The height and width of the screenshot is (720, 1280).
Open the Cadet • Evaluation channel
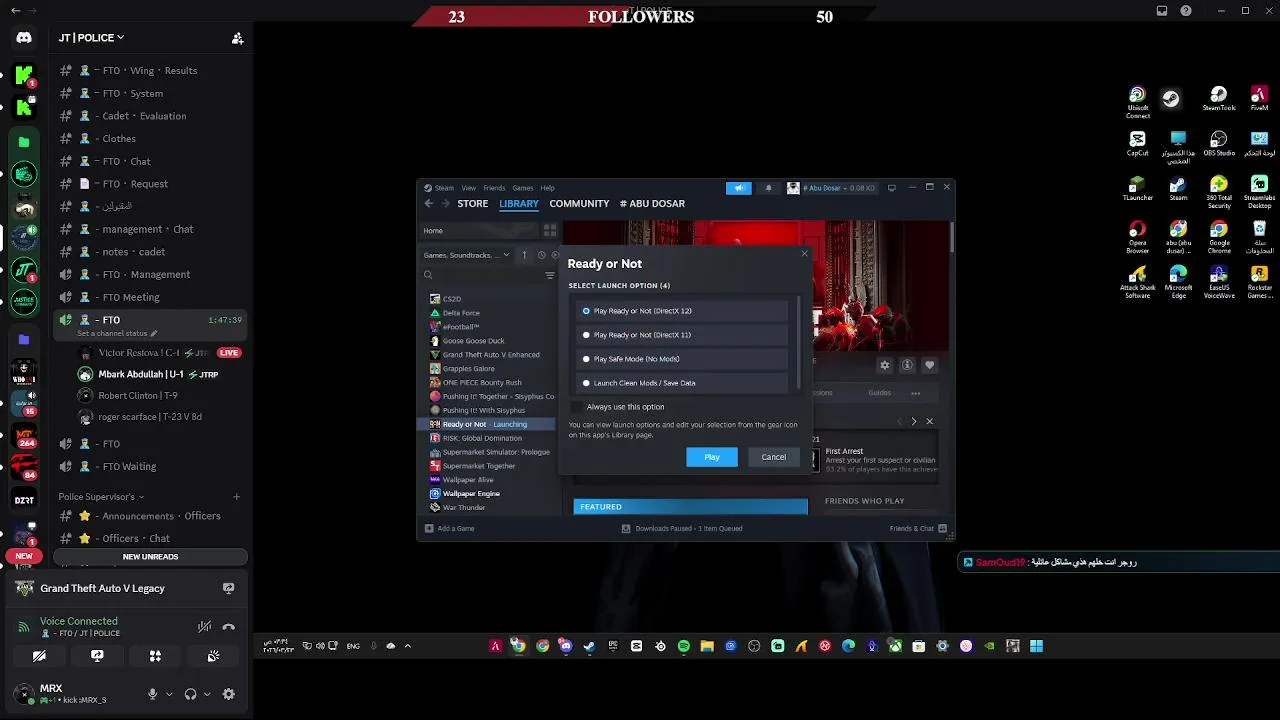click(x=150, y=116)
